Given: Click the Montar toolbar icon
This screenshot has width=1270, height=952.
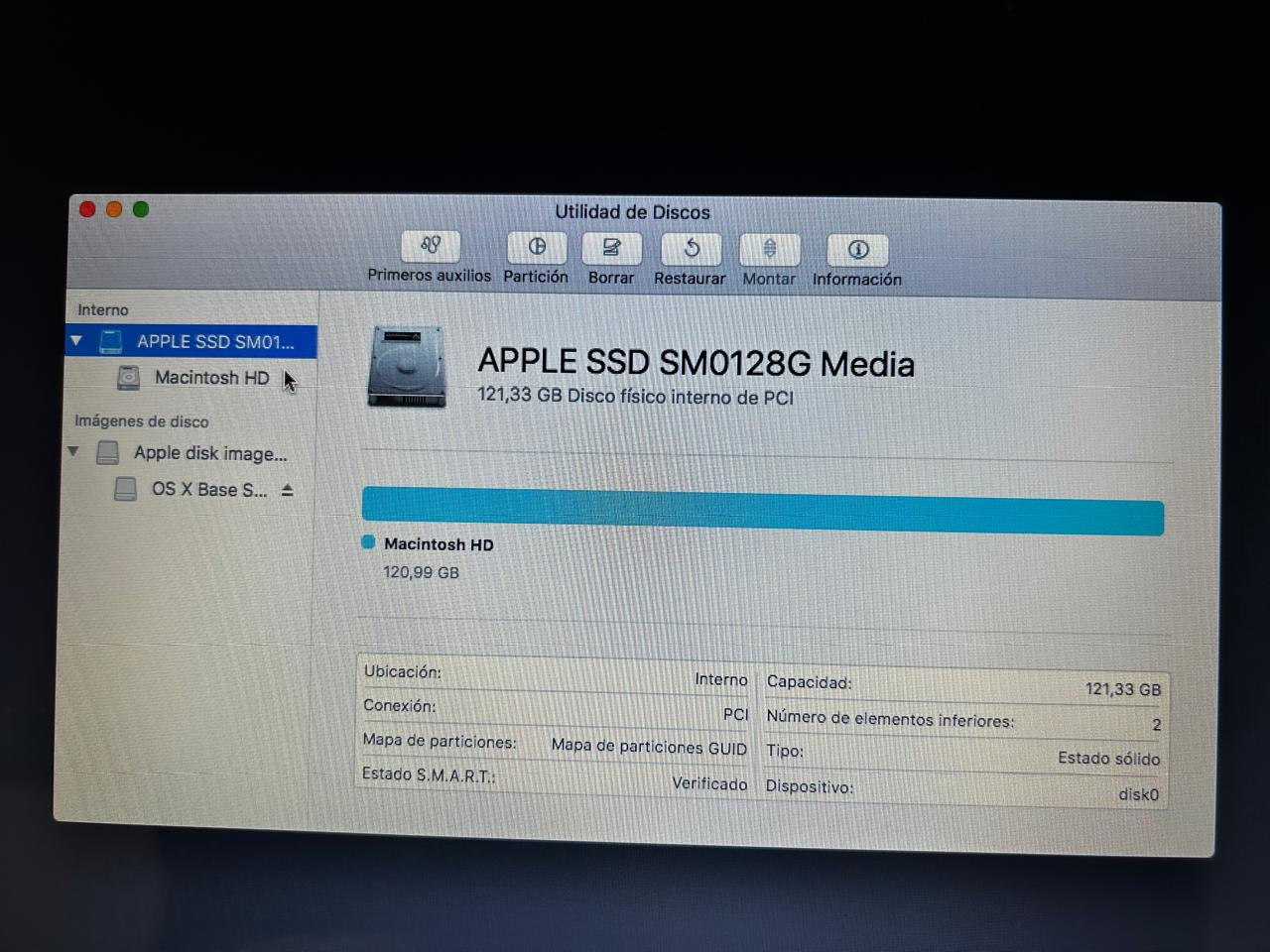Looking at the screenshot, I should (x=769, y=250).
